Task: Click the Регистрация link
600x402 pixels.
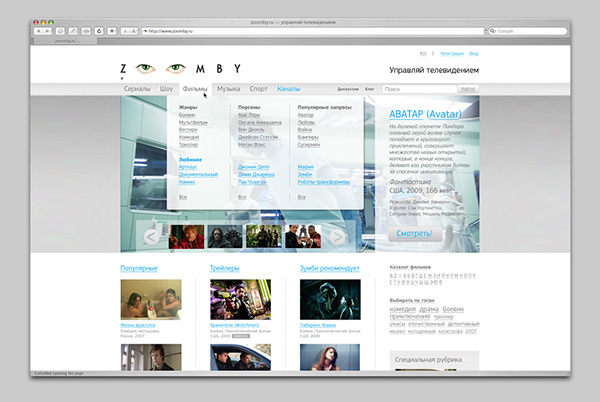Action: 452,54
